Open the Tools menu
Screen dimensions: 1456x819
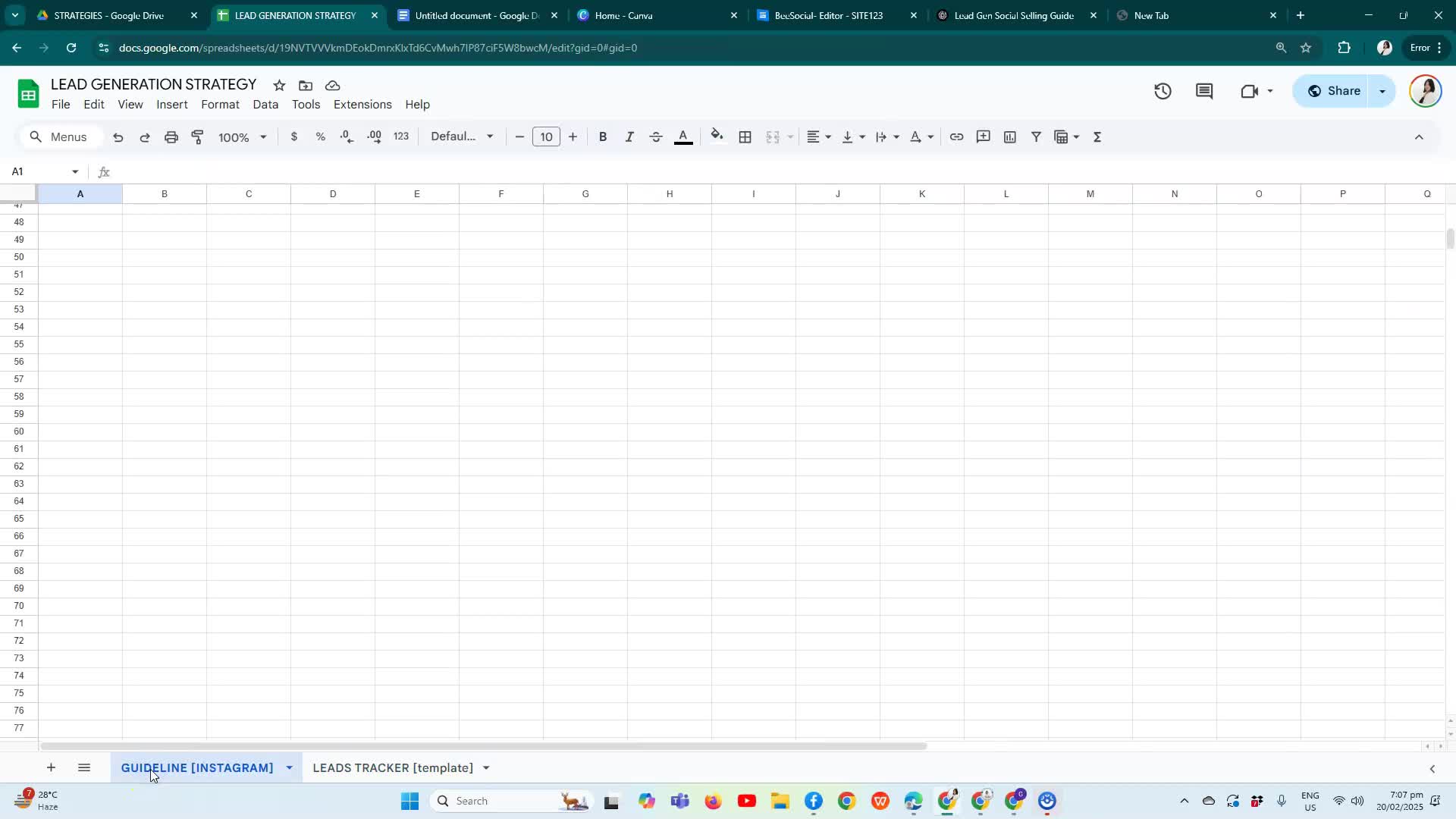(306, 105)
